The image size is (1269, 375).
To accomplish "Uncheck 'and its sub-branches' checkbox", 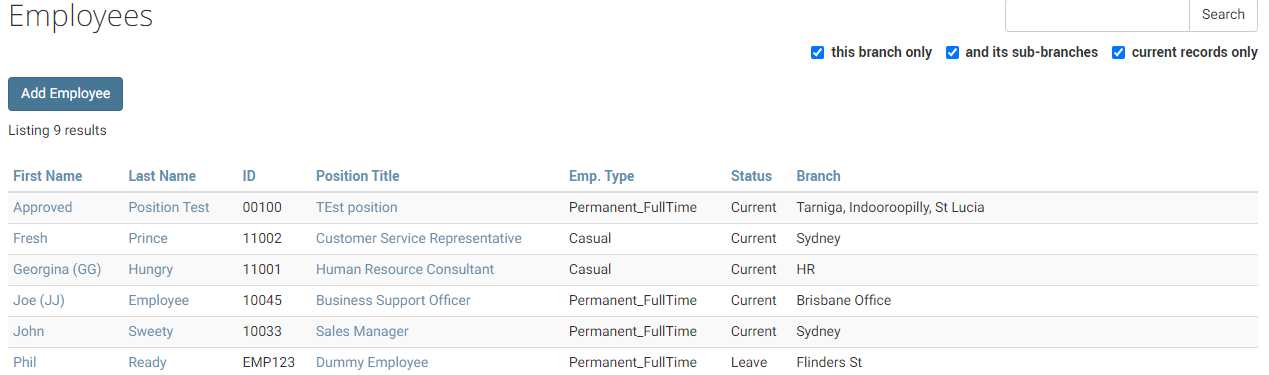I will coord(953,52).
